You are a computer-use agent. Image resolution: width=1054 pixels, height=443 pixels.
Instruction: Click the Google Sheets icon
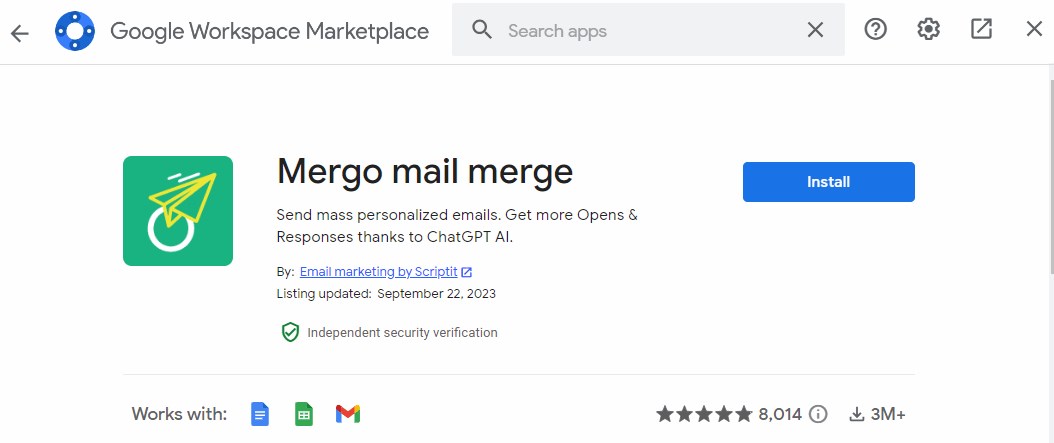[x=304, y=414]
